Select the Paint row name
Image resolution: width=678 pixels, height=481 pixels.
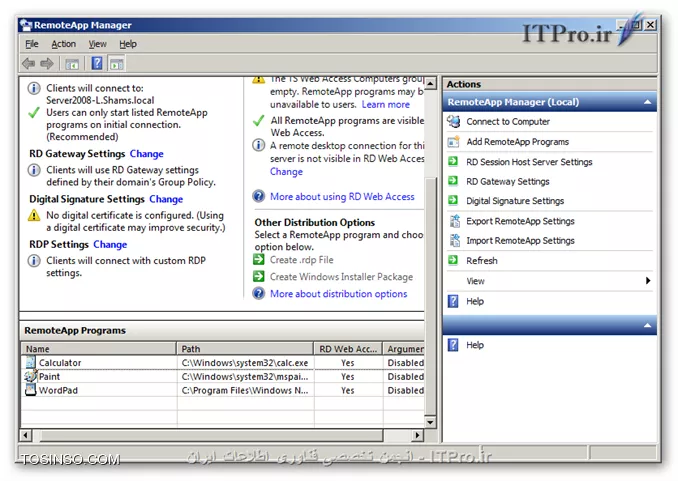coord(49,377)
